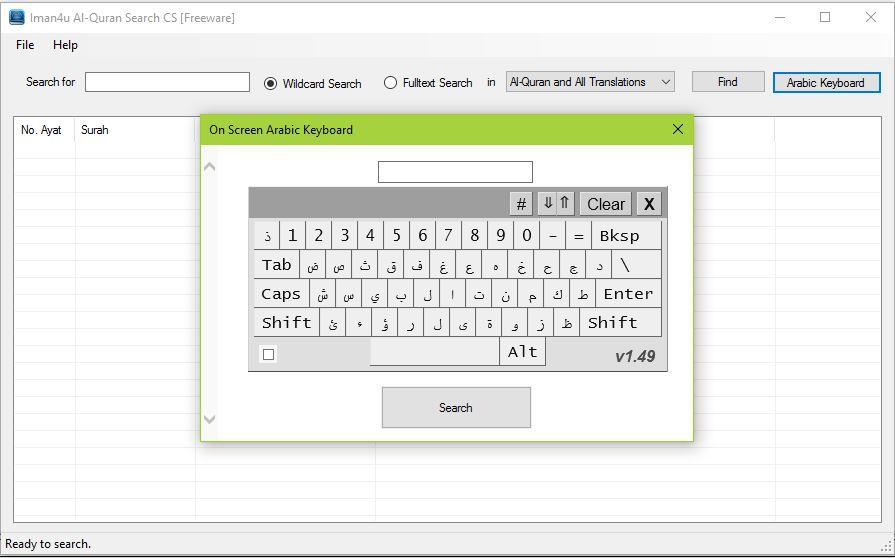Viewport: 895px width, 558px height.
Task: Tap the Arabic م key
Action: pyautogui.click(x=531, y=294)
